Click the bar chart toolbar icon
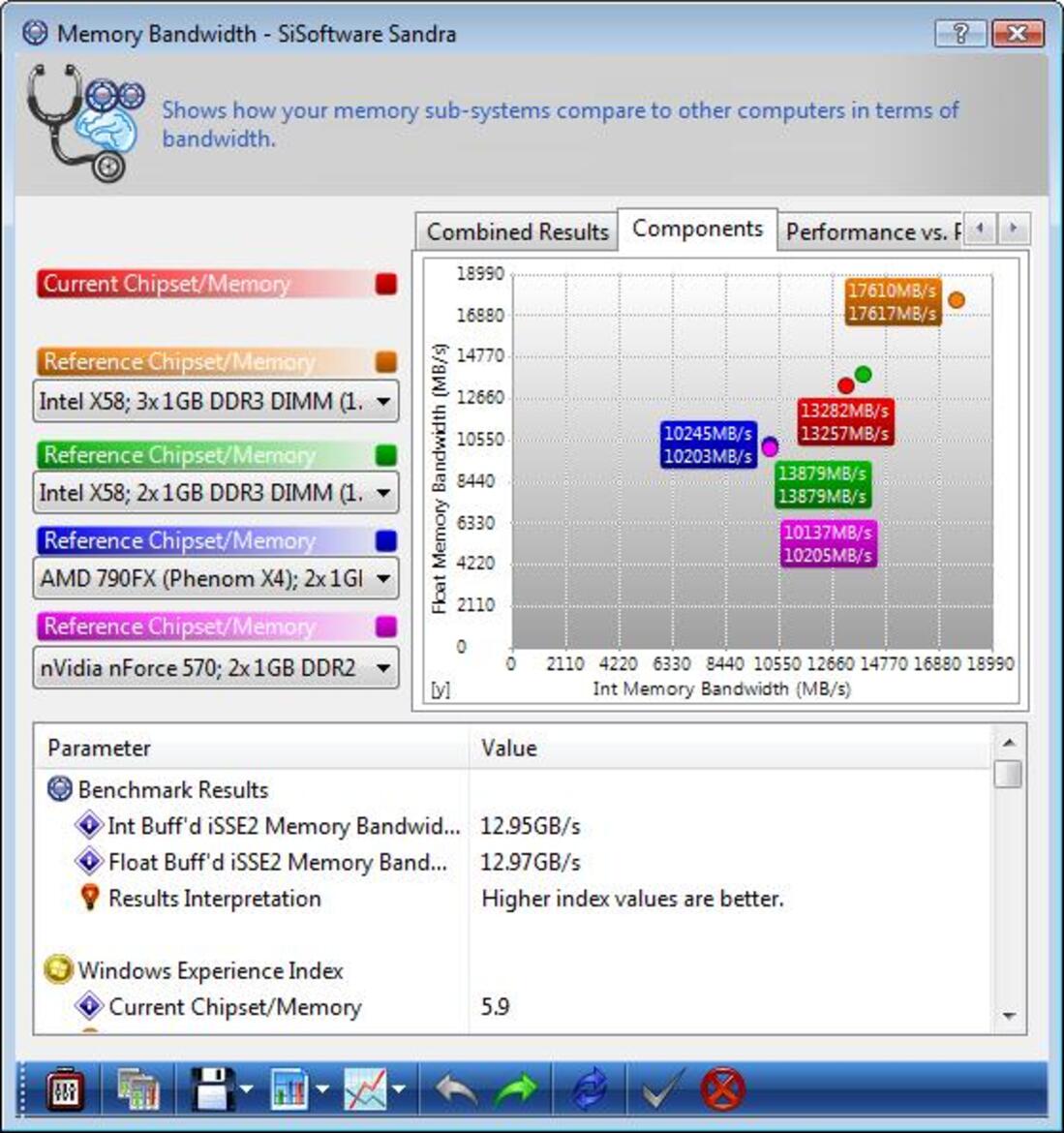 pyautogui.click(x=290, y=1088)
